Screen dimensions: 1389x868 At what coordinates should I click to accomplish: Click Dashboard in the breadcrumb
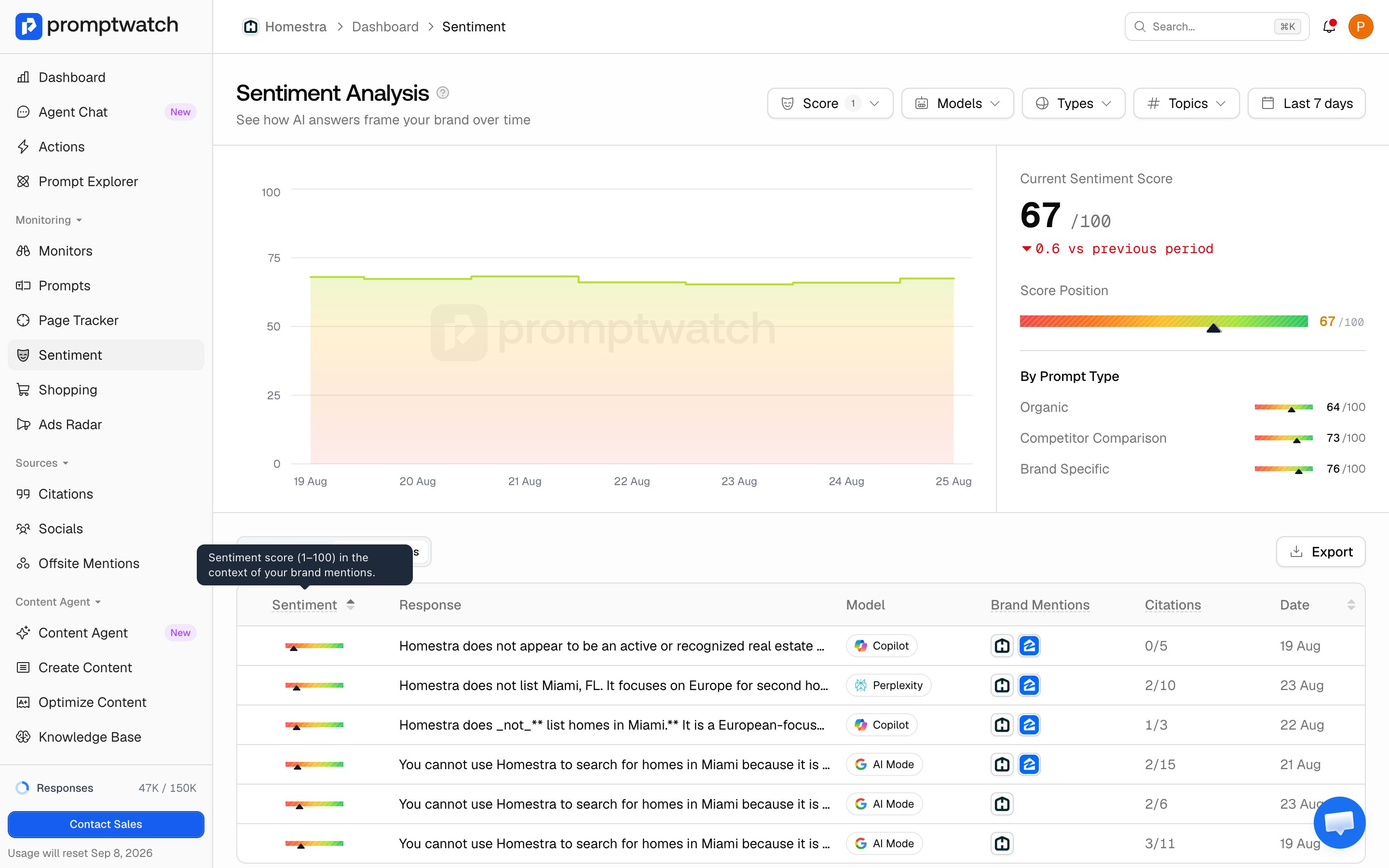[385, 27]
